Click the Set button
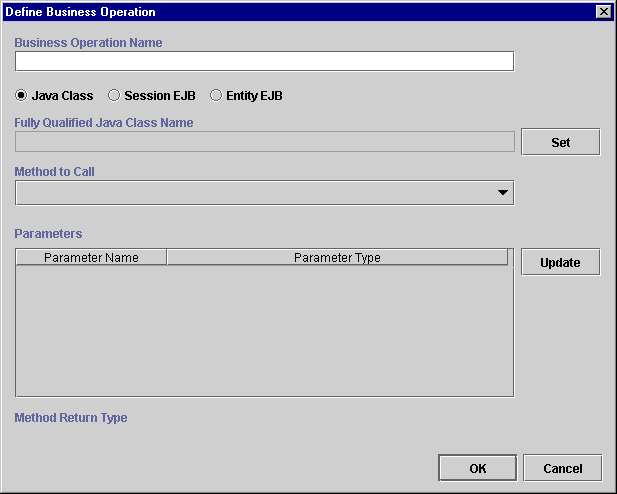 point(561,142)
